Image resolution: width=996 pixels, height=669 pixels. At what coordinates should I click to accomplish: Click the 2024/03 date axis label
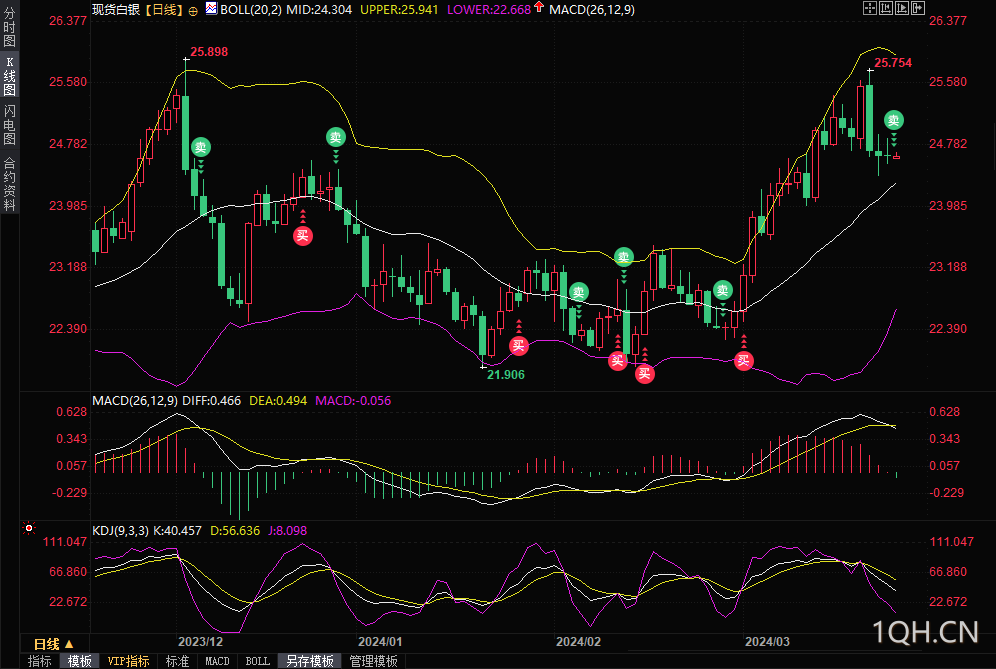coord(767,642)
